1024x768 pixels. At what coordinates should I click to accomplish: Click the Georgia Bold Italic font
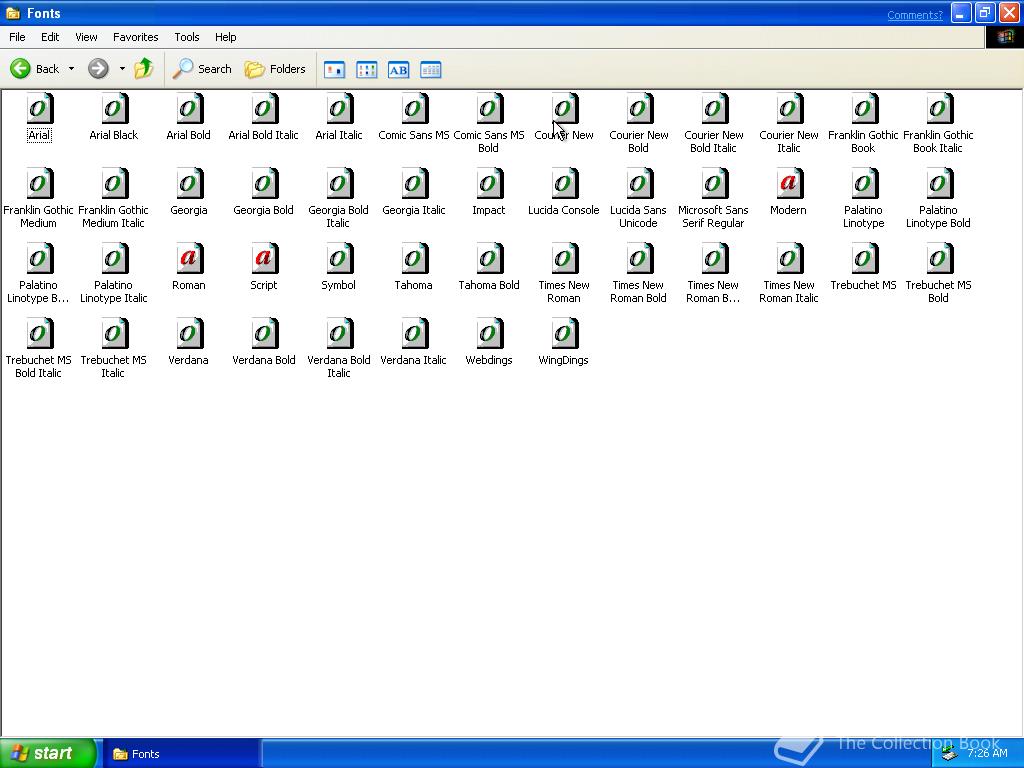(338, 184)
